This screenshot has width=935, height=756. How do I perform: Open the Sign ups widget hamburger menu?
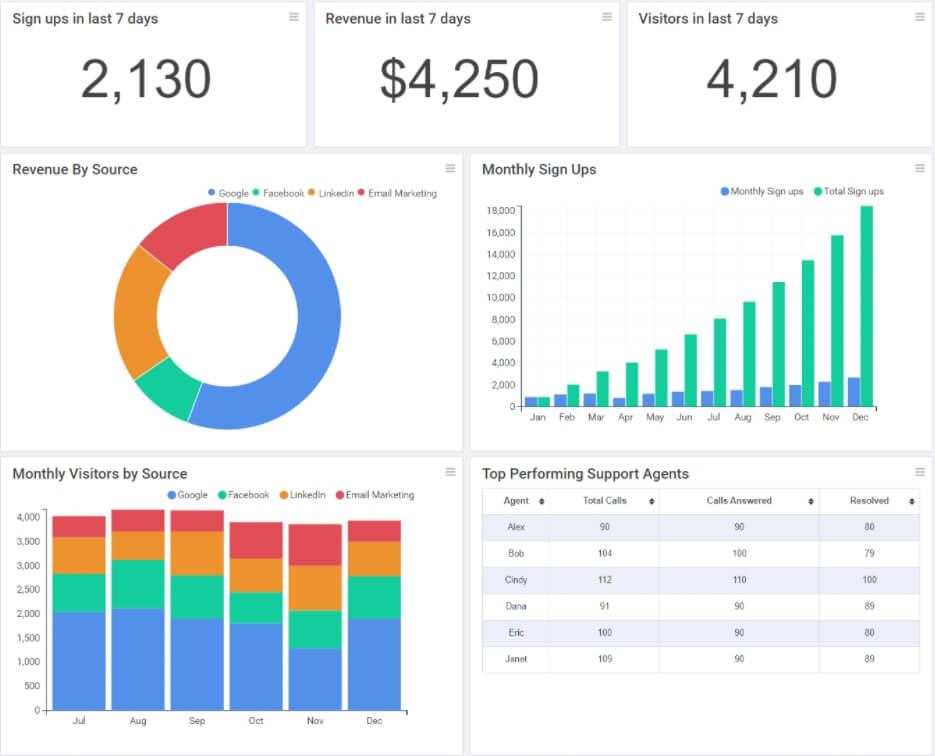point(294,17)
